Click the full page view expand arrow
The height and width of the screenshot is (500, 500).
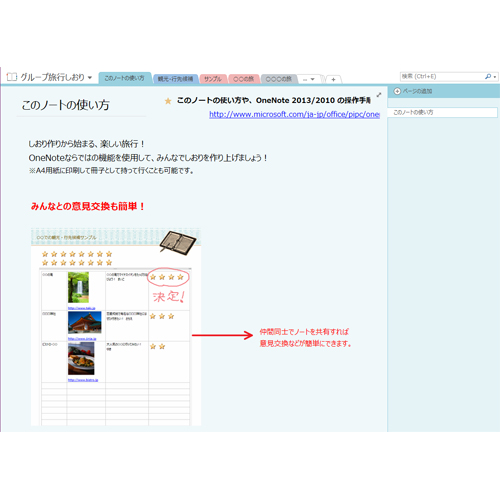(379, 95)
